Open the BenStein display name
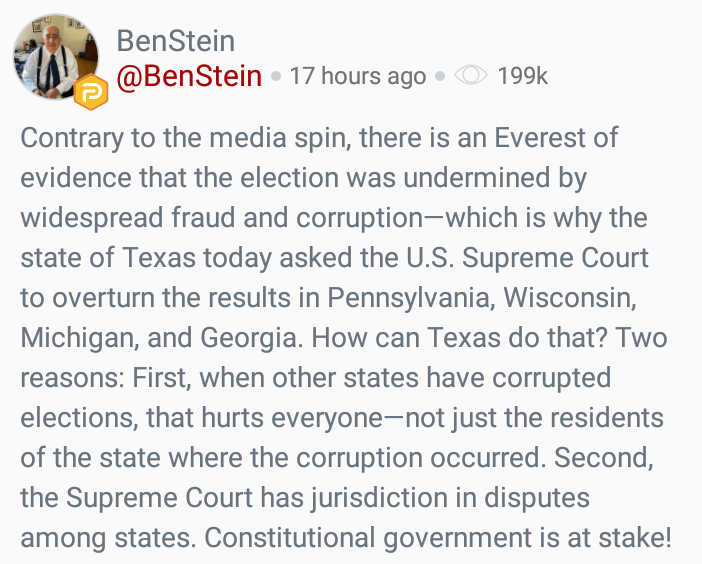Image resolution: width=702 pixels, height=564 pixels. point(175,41)
